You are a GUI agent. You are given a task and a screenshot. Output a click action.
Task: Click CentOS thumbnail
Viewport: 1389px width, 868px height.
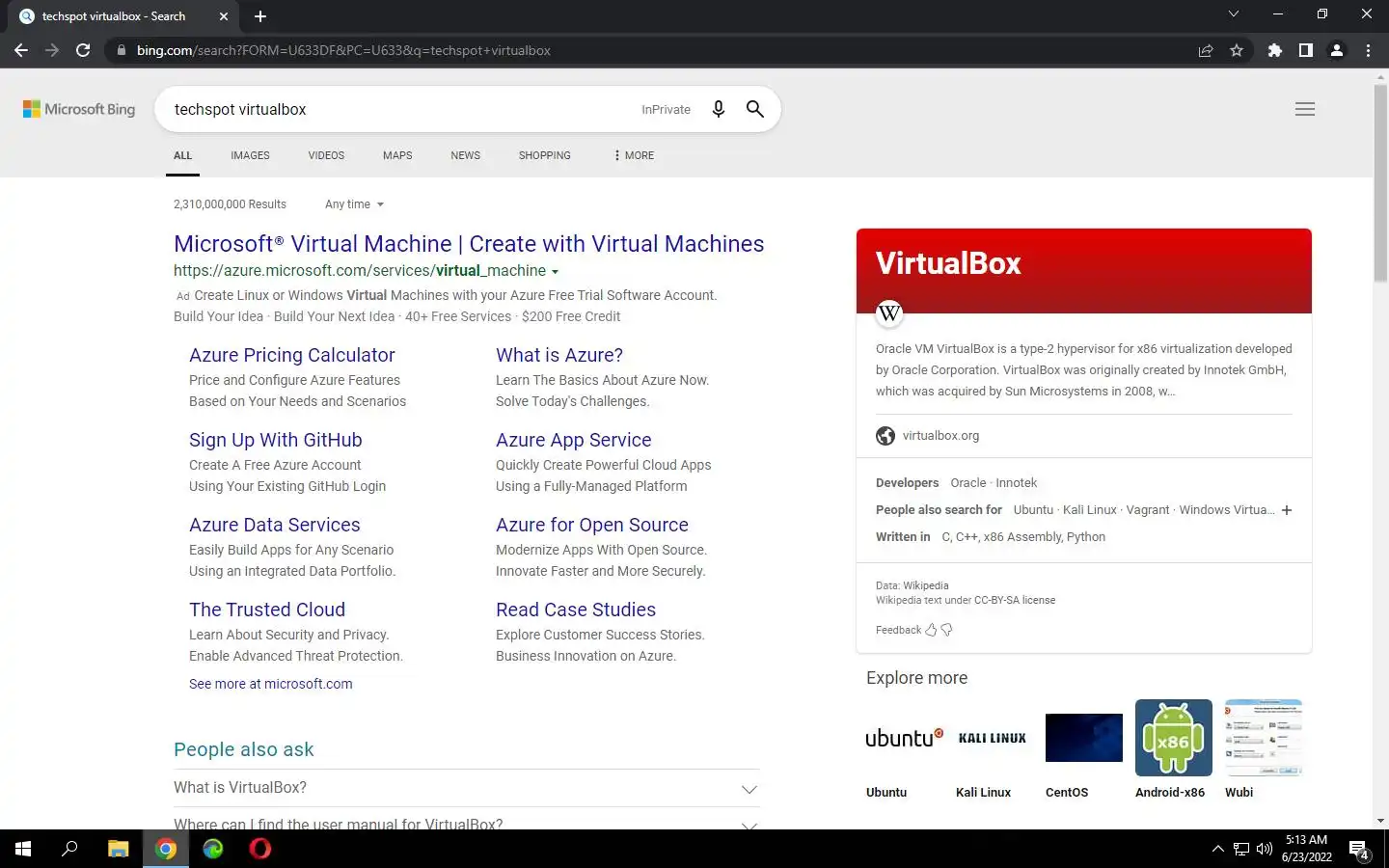[x=1083, y=738]
